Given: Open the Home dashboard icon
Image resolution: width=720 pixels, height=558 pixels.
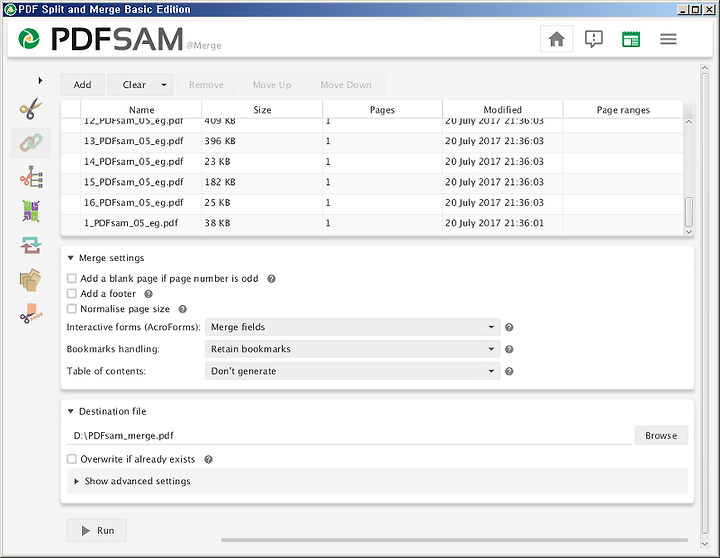Looking at the screenshot, I should pyautogui.click(x=556, y=39).
